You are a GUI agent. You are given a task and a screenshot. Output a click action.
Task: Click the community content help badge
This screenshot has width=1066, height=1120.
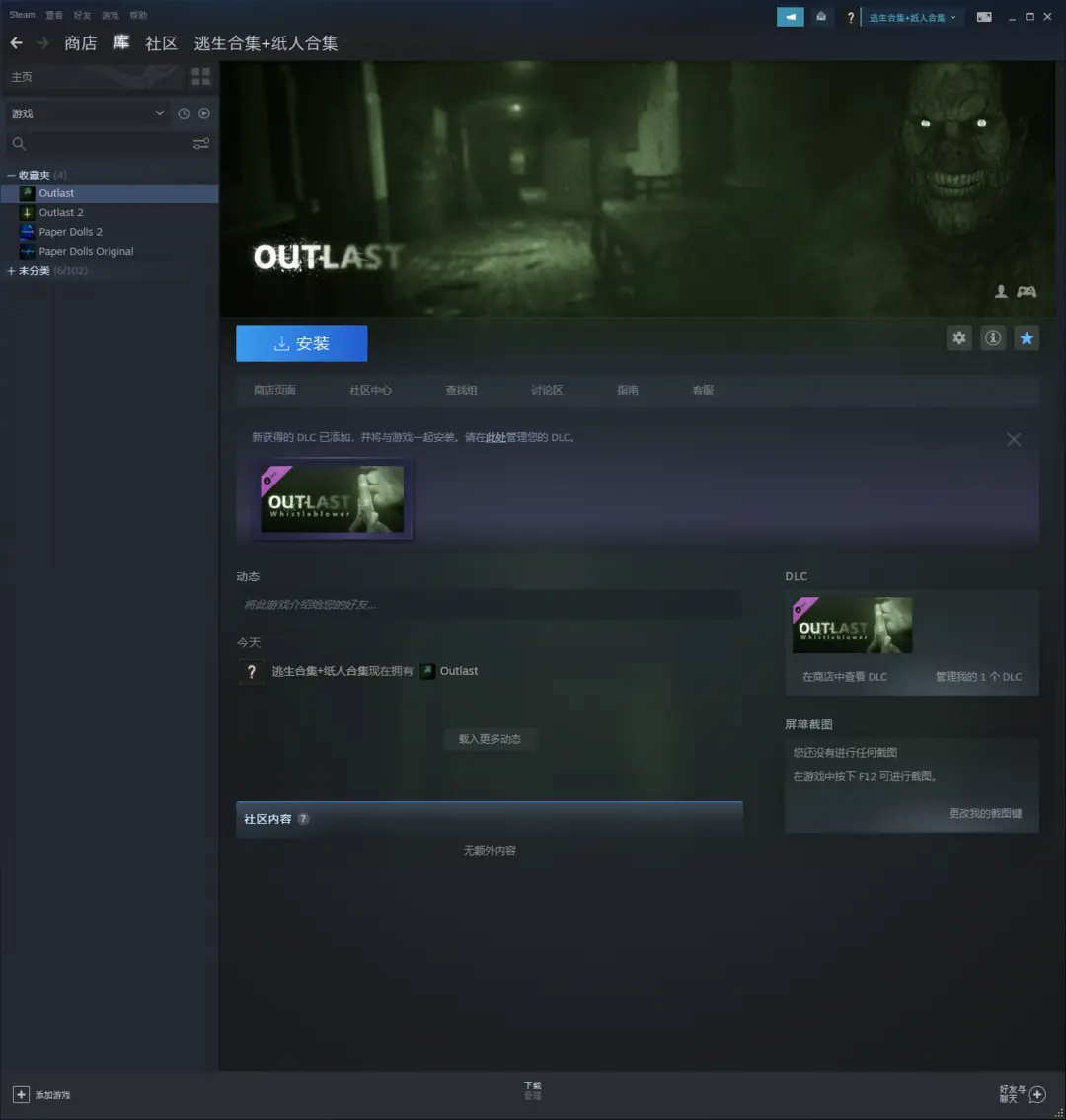tap(304, 819)
